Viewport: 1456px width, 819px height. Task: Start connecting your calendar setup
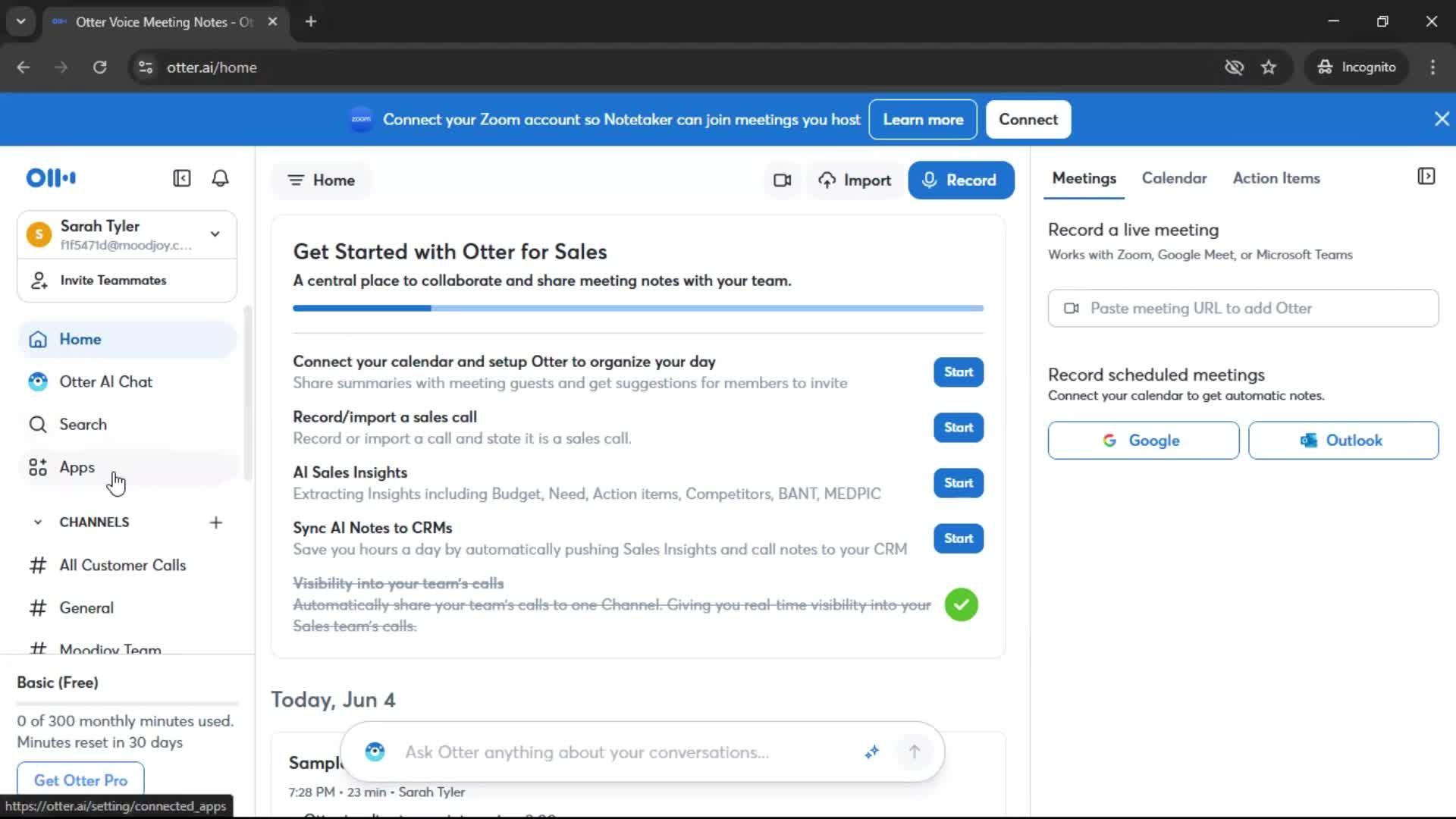959,372
